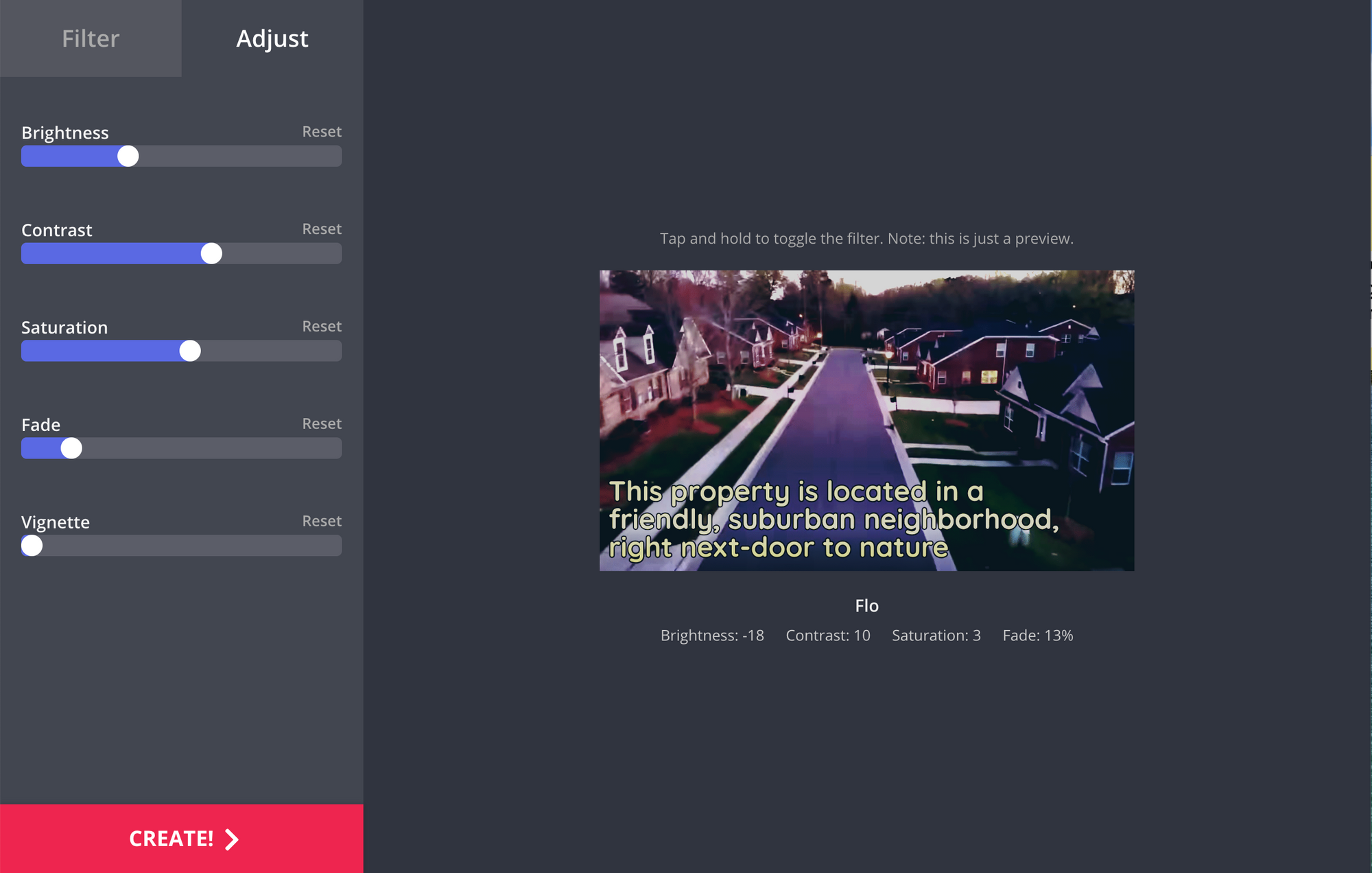
Task: Click the Flo filter name label
Action: (x=866, y=606)
